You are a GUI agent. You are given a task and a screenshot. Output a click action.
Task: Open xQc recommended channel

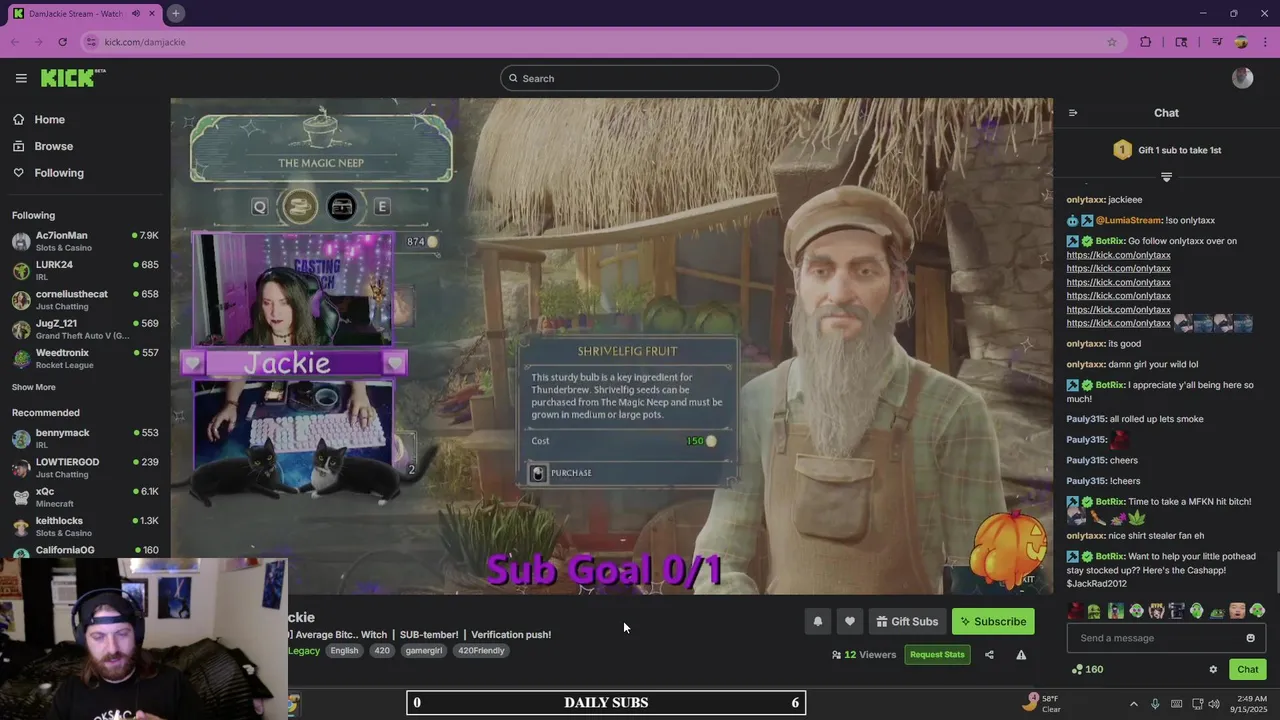point(85,497)
